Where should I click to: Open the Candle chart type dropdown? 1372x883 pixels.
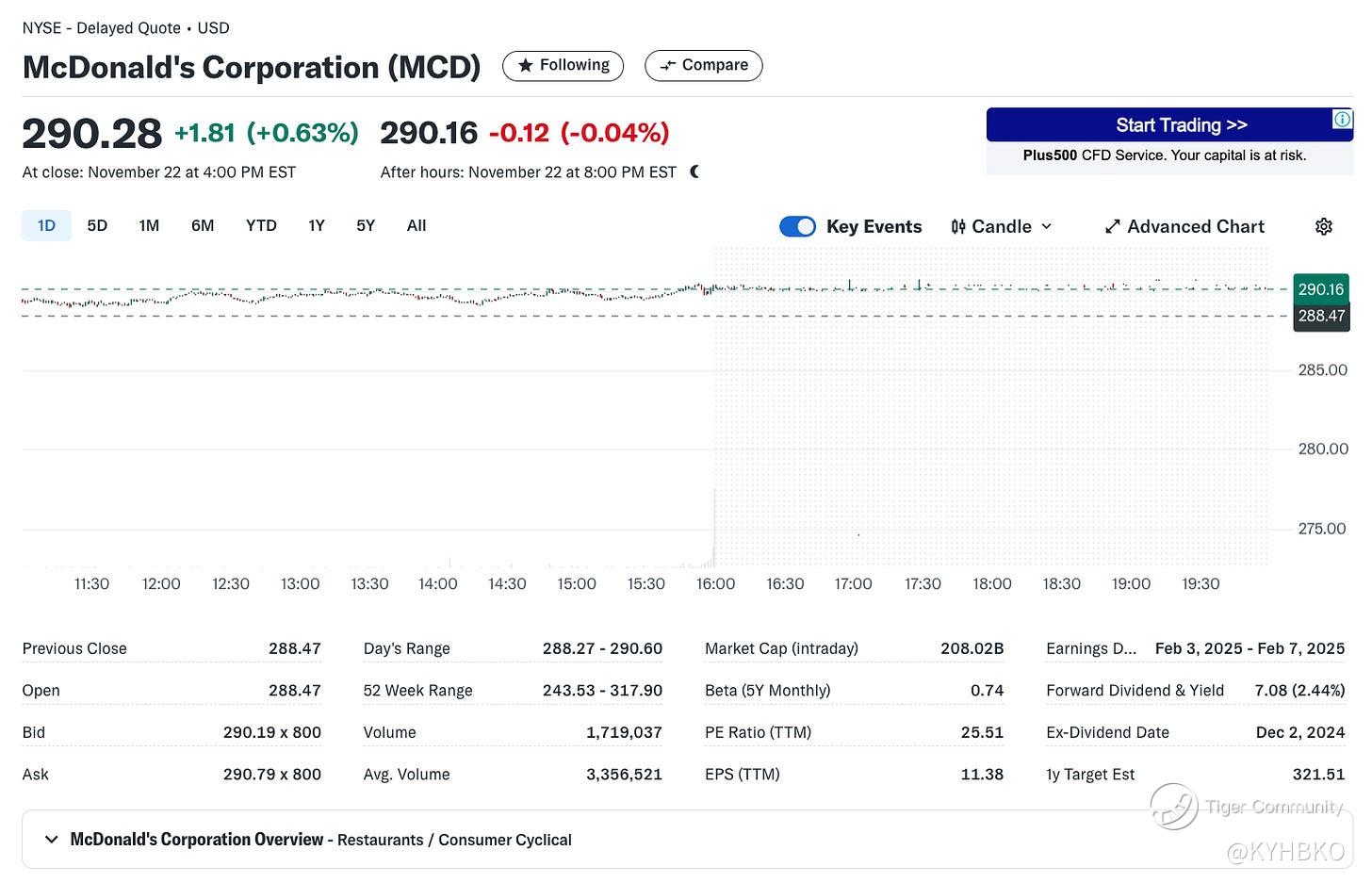click(1002, 226)
